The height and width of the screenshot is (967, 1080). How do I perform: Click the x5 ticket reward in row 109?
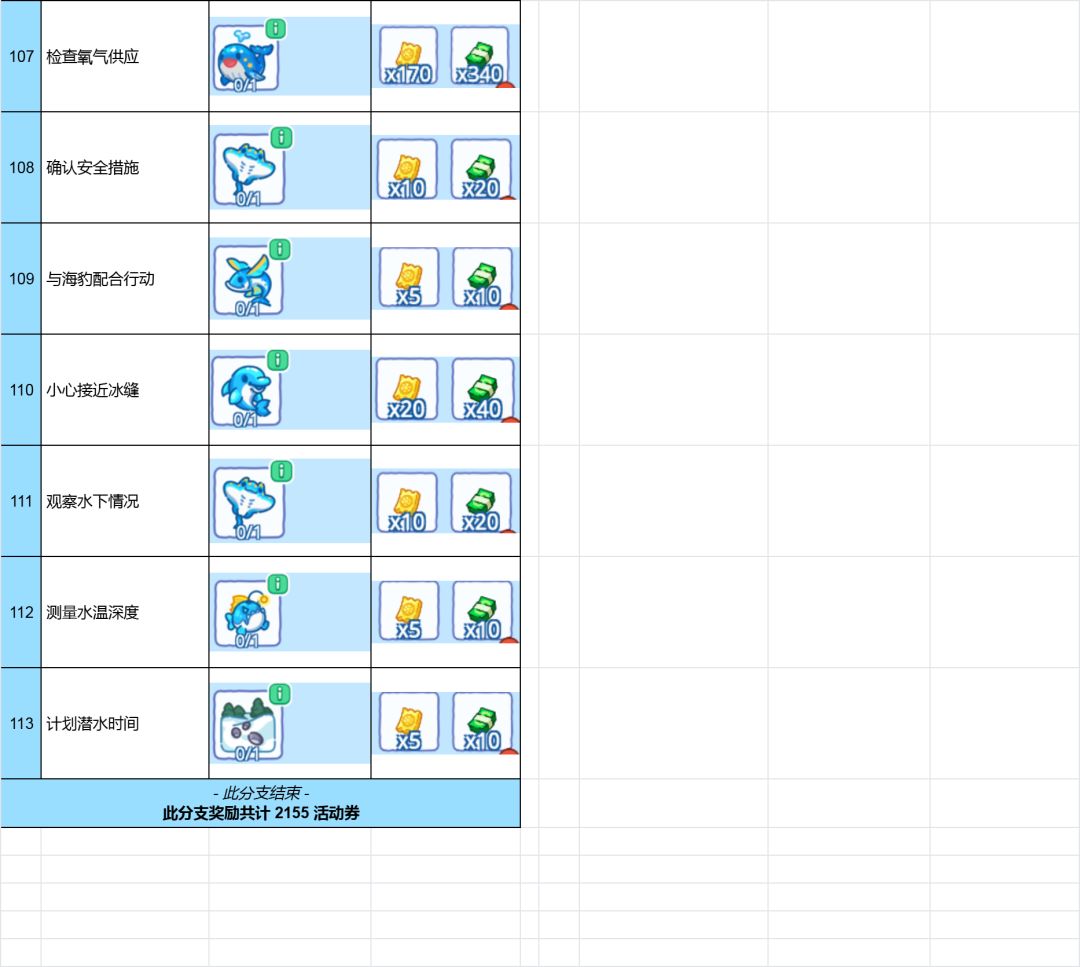click(x=409, y=278)
